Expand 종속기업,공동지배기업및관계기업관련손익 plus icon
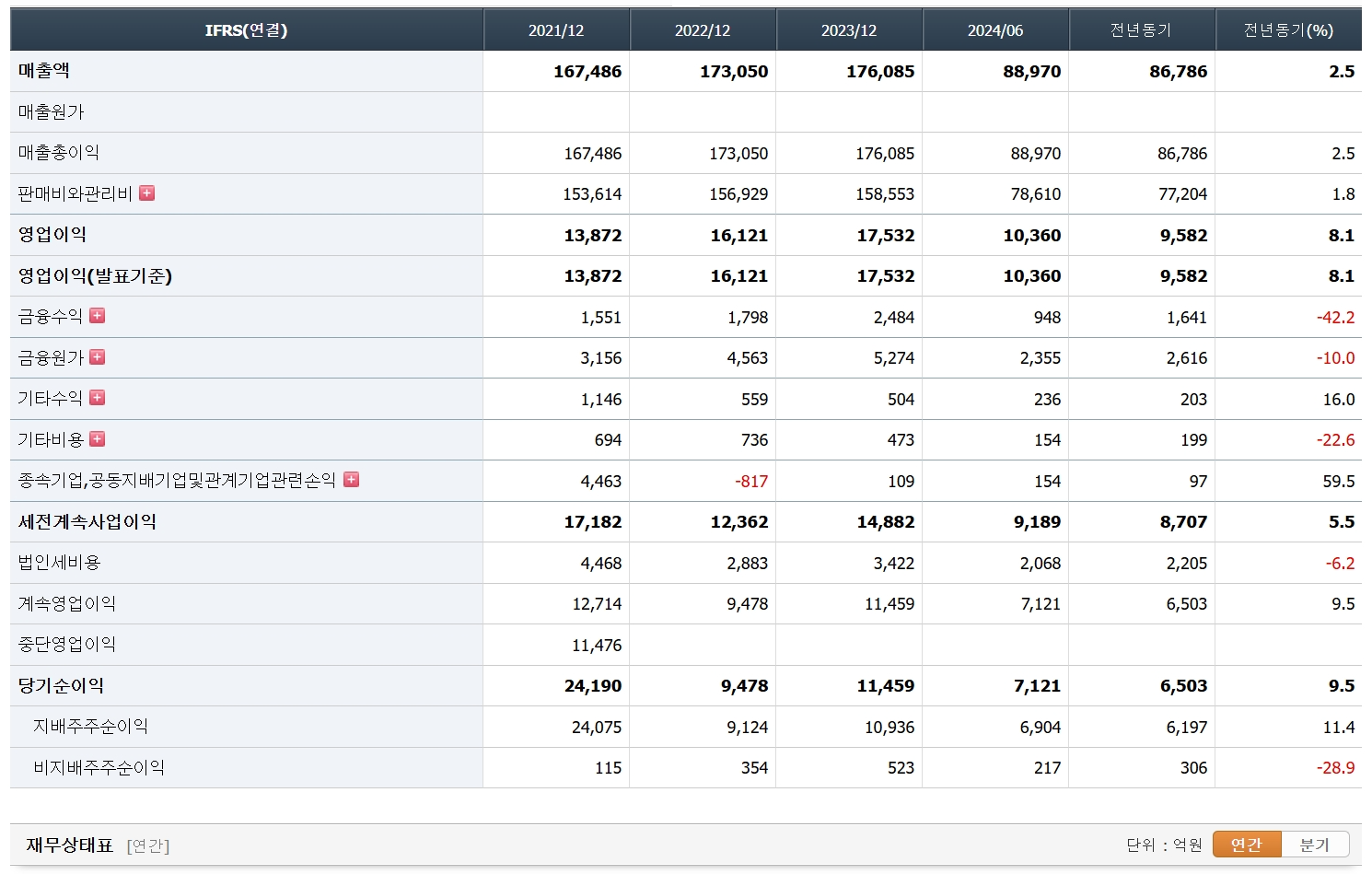The height and width of the screenshot is (874, 1372). click(351, 480)
